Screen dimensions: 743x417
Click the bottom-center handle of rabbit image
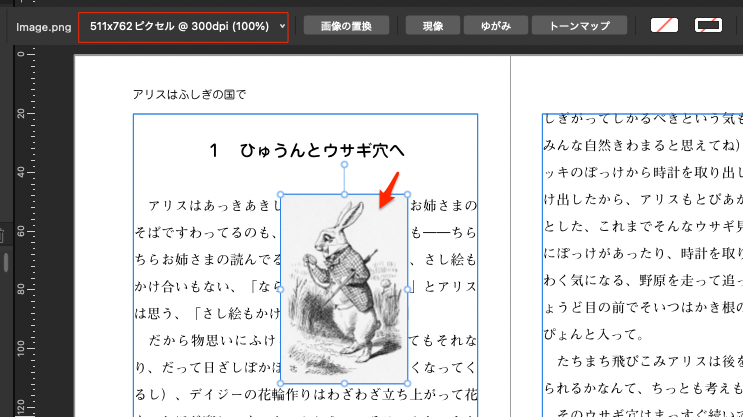344,384
